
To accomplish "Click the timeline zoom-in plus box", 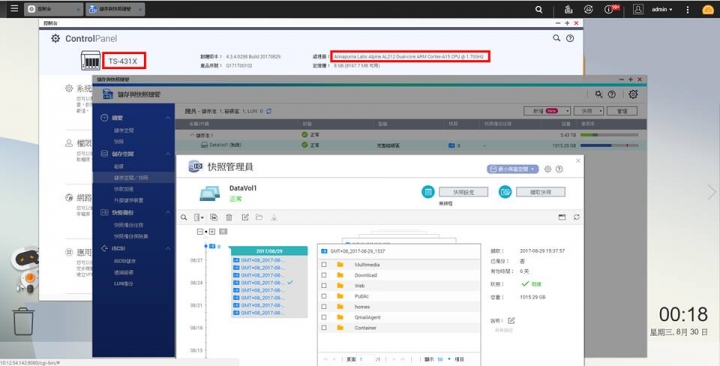I will [x=212, y=232].
